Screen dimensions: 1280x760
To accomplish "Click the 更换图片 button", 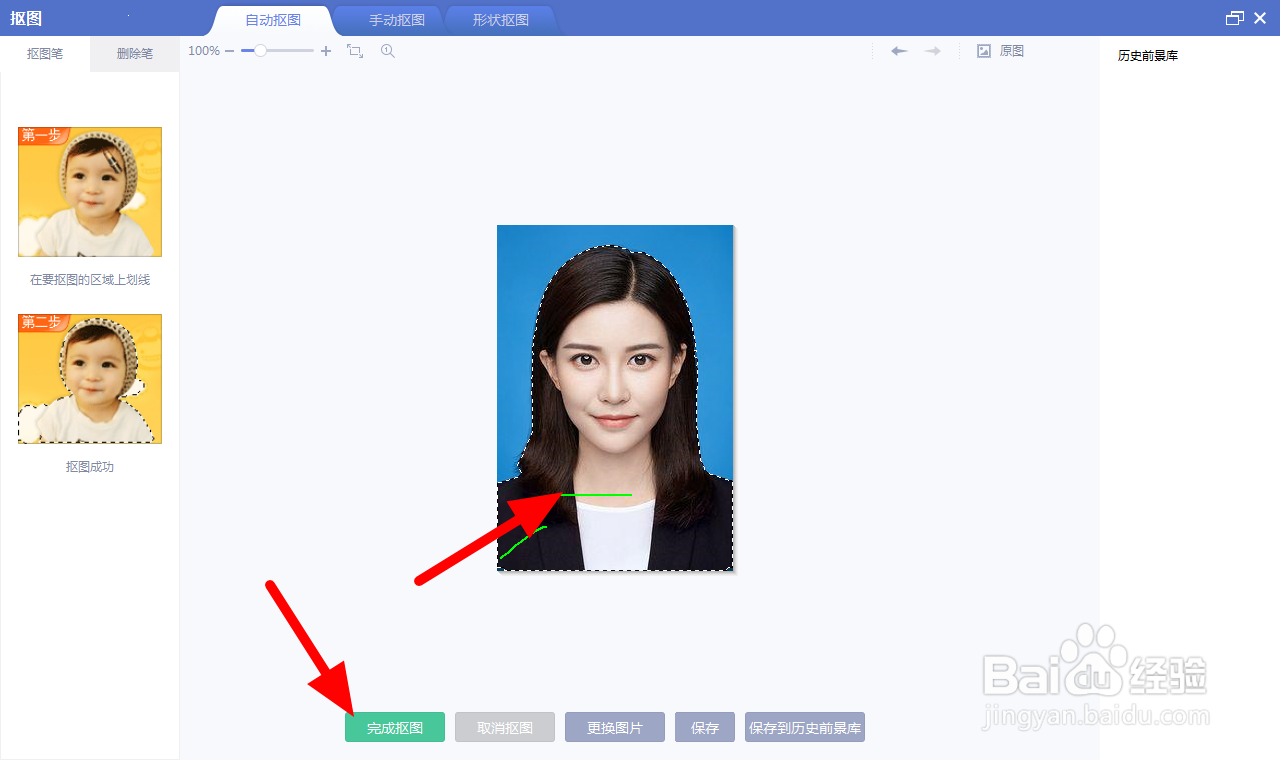I will [x=615, y=727].
